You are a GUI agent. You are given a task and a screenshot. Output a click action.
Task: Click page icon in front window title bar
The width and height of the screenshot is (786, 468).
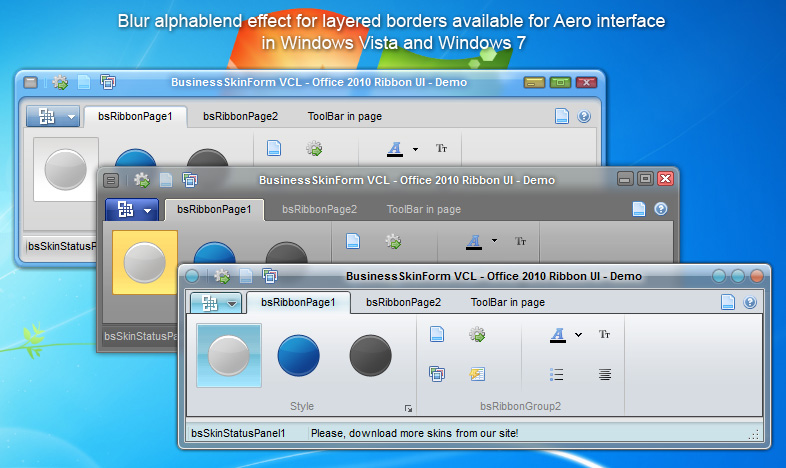(246, 276)
